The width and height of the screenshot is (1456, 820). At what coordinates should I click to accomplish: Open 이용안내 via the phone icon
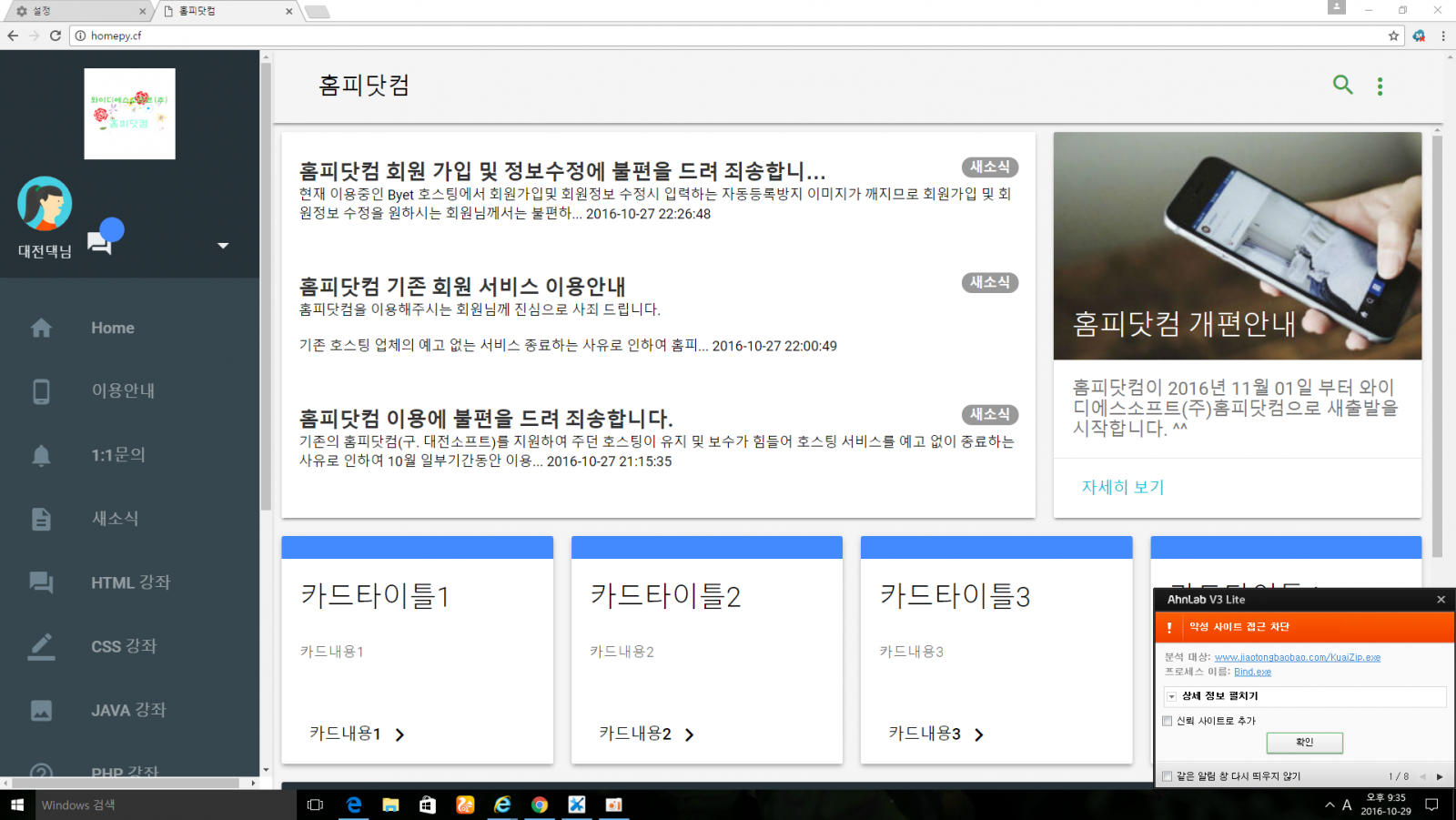click(42, 391)
